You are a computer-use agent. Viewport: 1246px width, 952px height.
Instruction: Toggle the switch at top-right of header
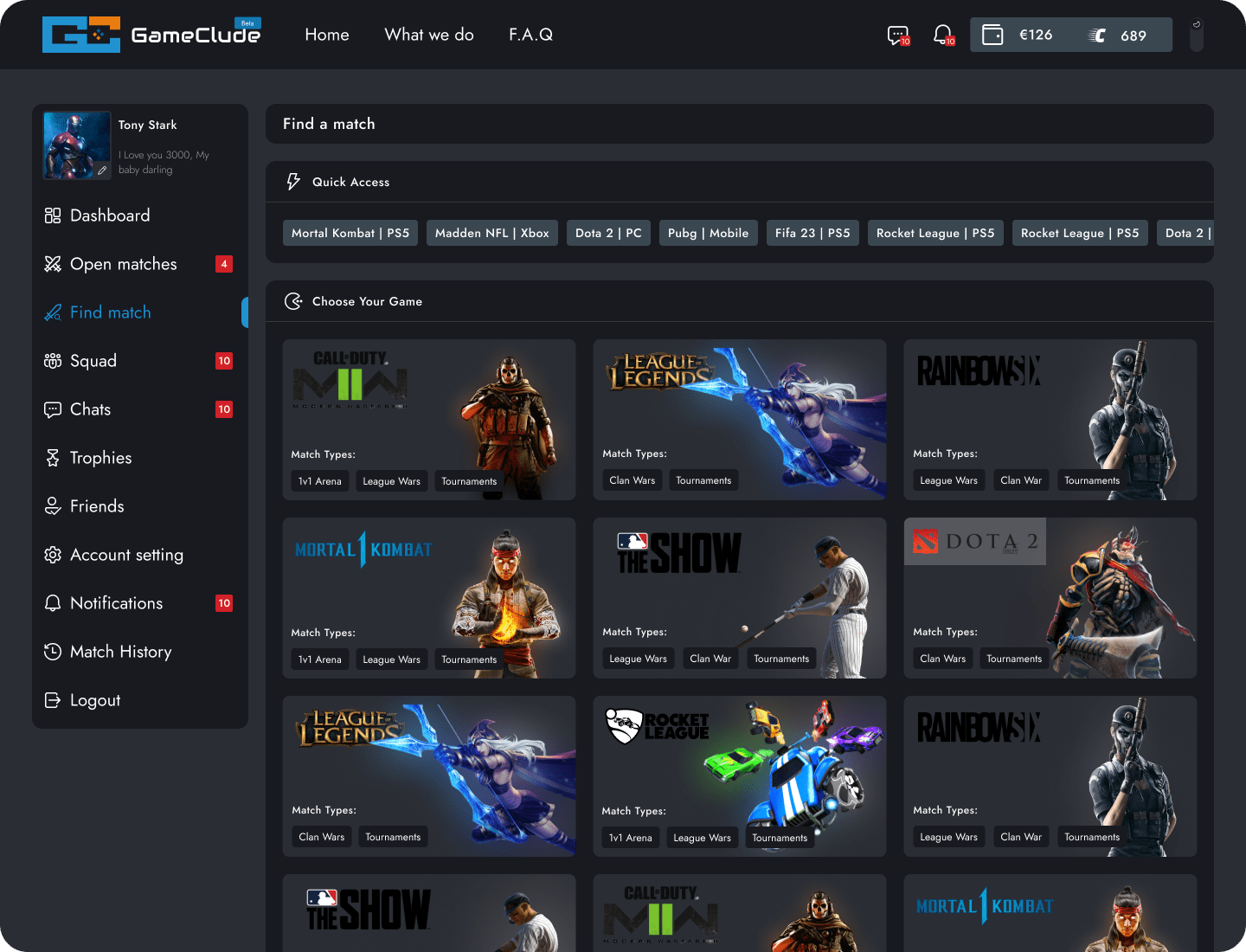1197,35
